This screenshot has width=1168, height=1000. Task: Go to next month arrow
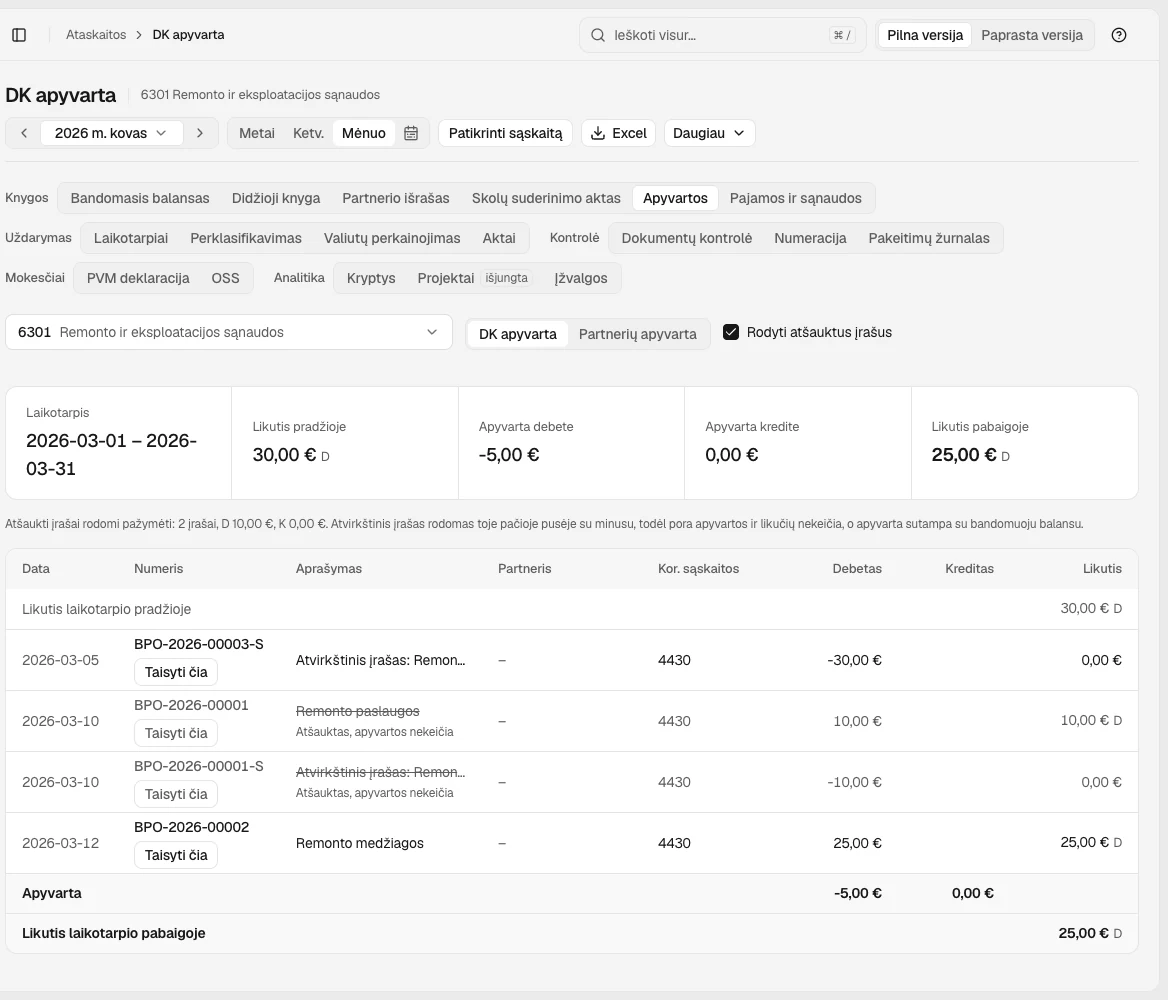tap(200, 133)
